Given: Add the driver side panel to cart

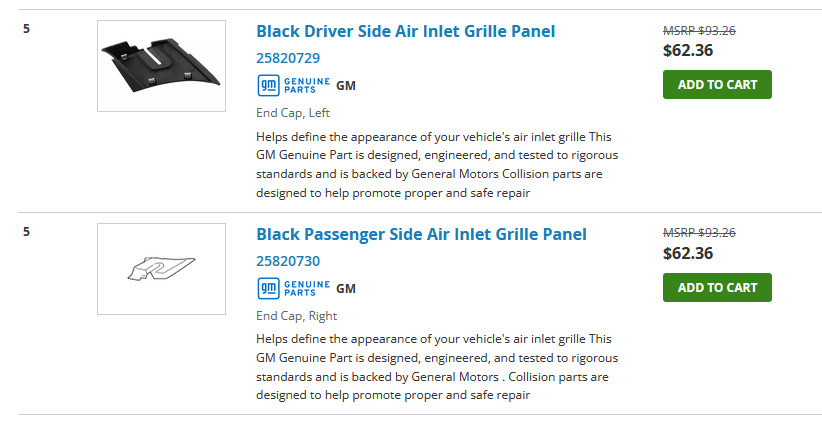Looking at the screenshot, I should pos(717,84).
